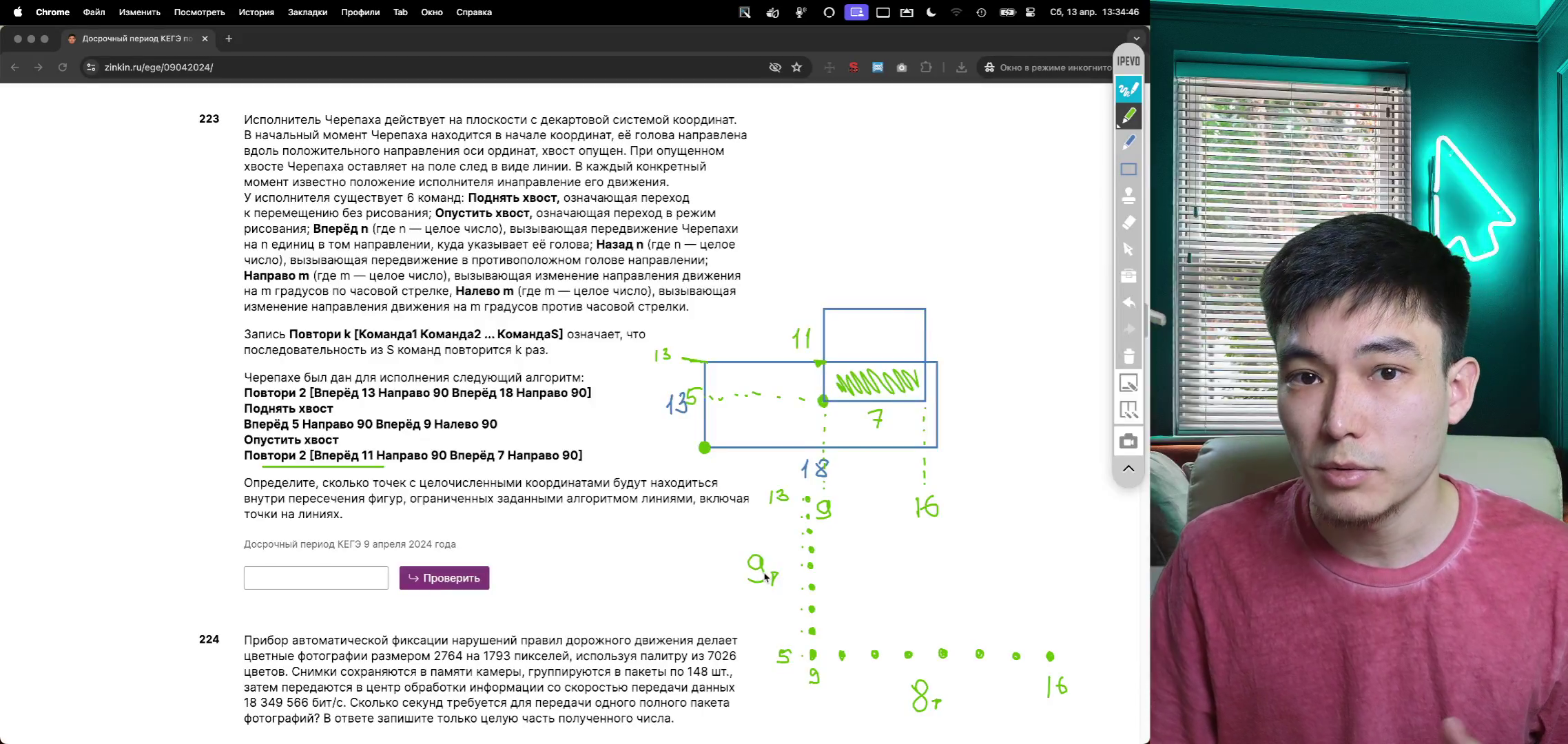The width and height of the screenshot is (1568, 744).
Task: Open the Закладки menu
Action: point(307,12)
